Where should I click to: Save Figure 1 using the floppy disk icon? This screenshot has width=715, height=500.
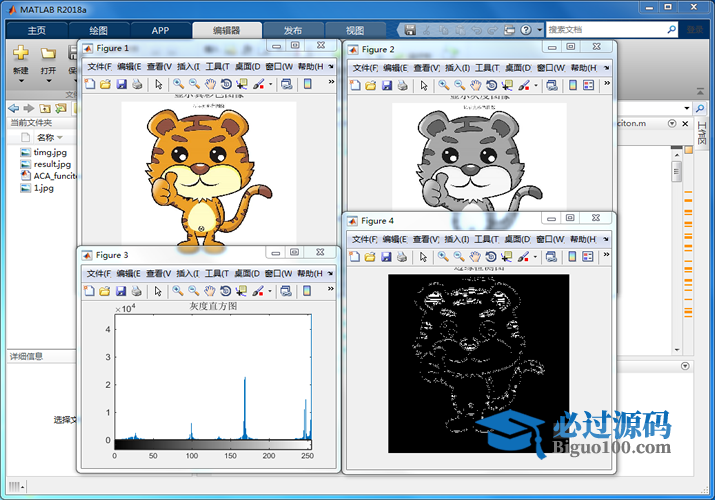tap(121, 84)
